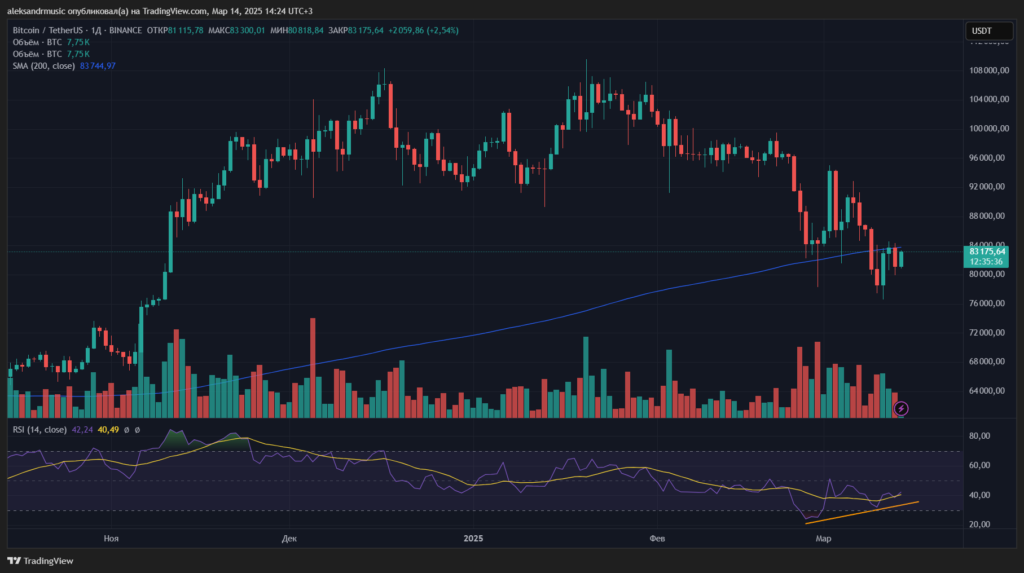The width and height of the screenshot is (1024, 573).
Task: Open the USDT currency selector
Action: [x=981, y=32]
